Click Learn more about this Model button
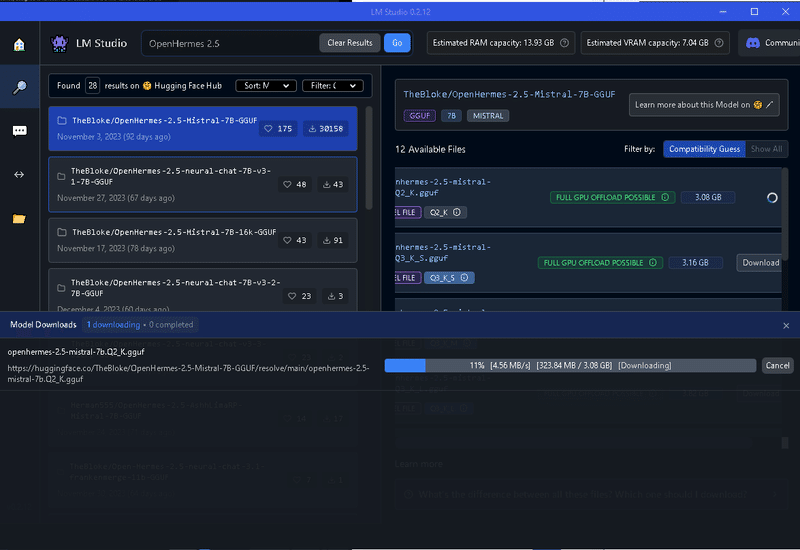 pos(704,105)
